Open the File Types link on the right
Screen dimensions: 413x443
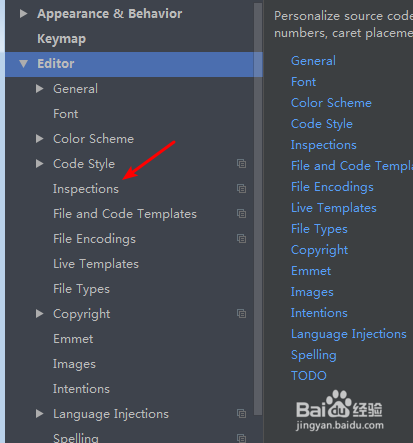pyautogui.click(x=319, y=229)
